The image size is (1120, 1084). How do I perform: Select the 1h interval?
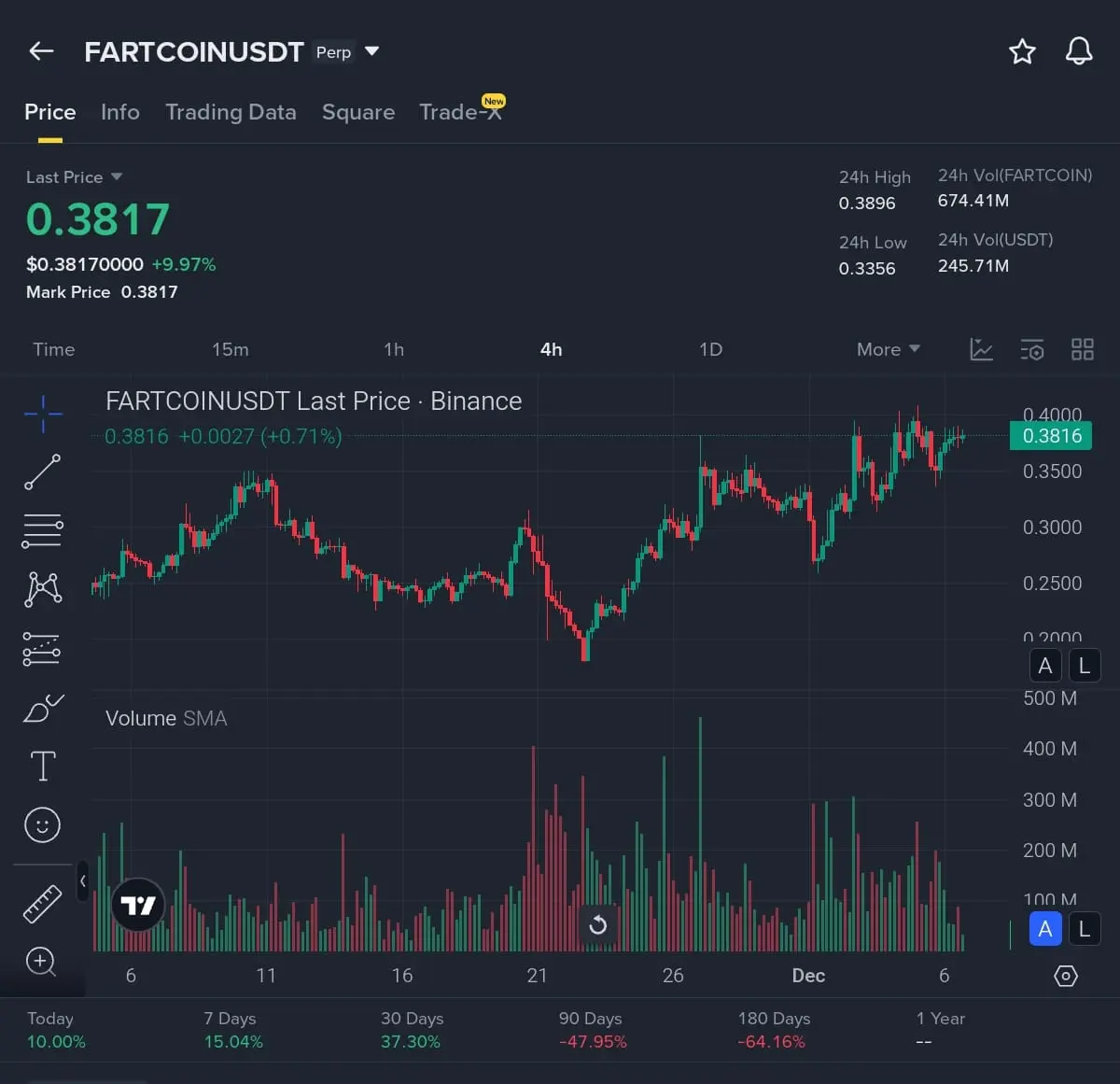tap(394, 349)
